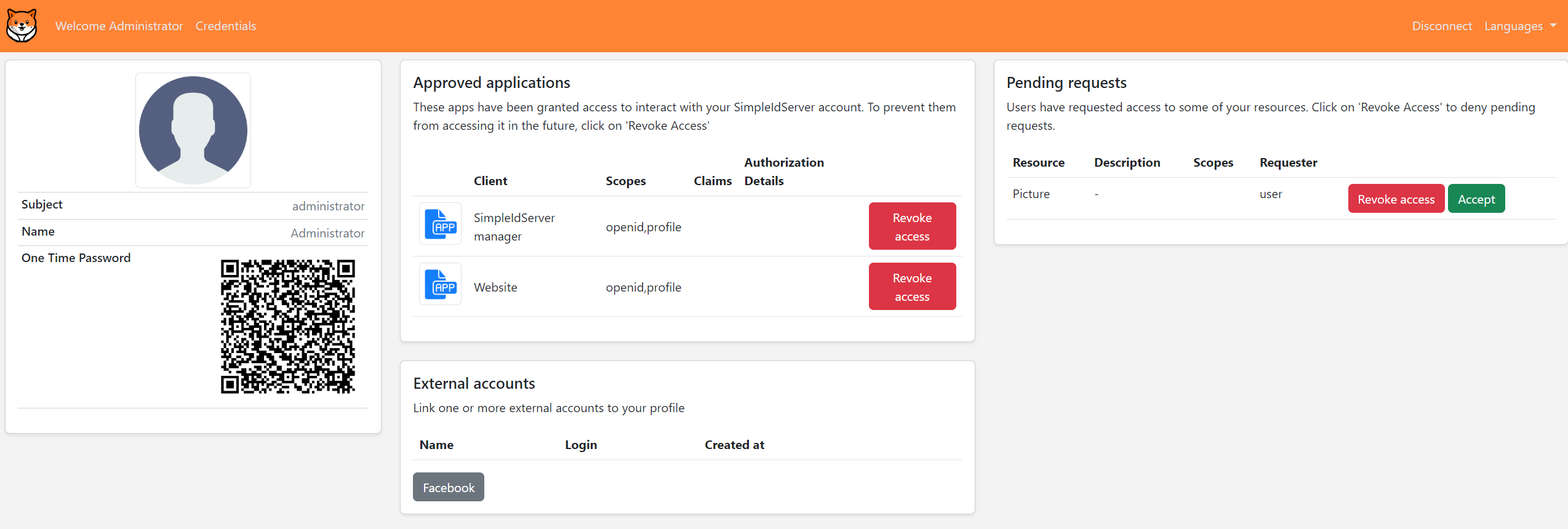Open the Credentials page

coord(226,26)
